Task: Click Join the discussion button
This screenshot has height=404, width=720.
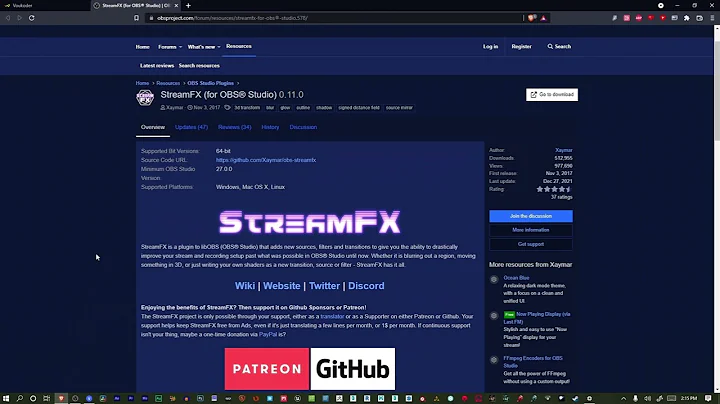Action: [x=531, y=216]
